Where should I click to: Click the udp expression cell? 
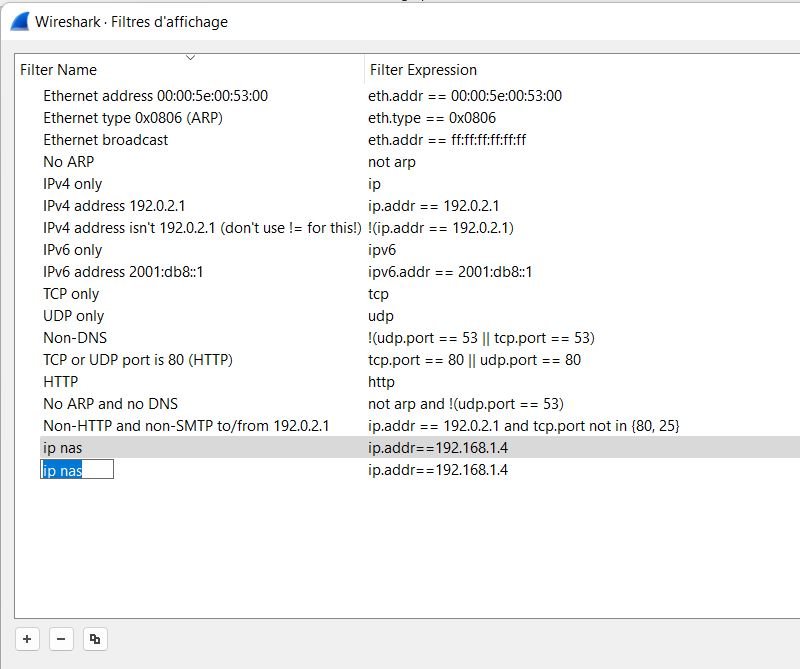381,316
